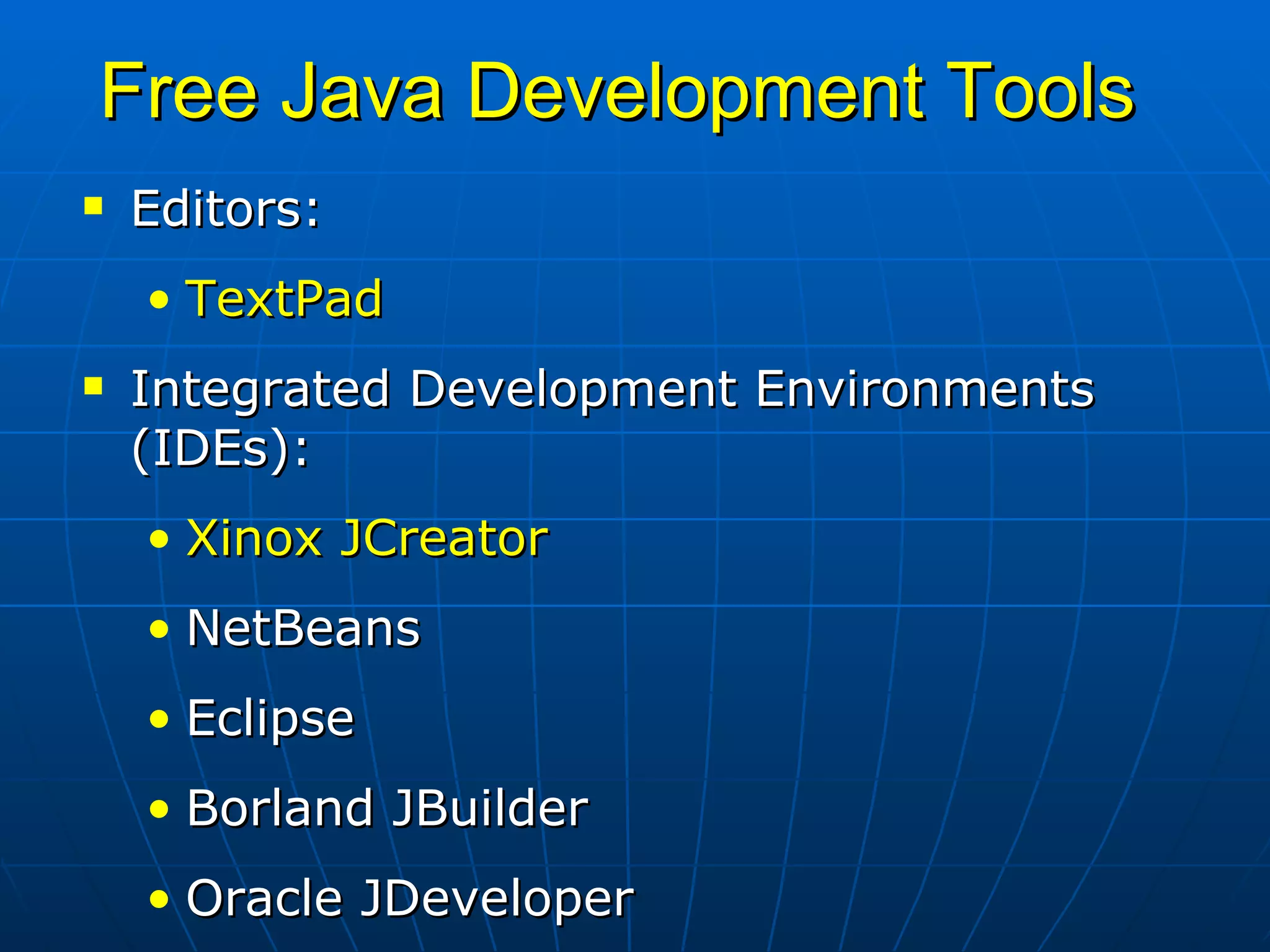Open the Xinox JCreator link

(x=368, y=538)
